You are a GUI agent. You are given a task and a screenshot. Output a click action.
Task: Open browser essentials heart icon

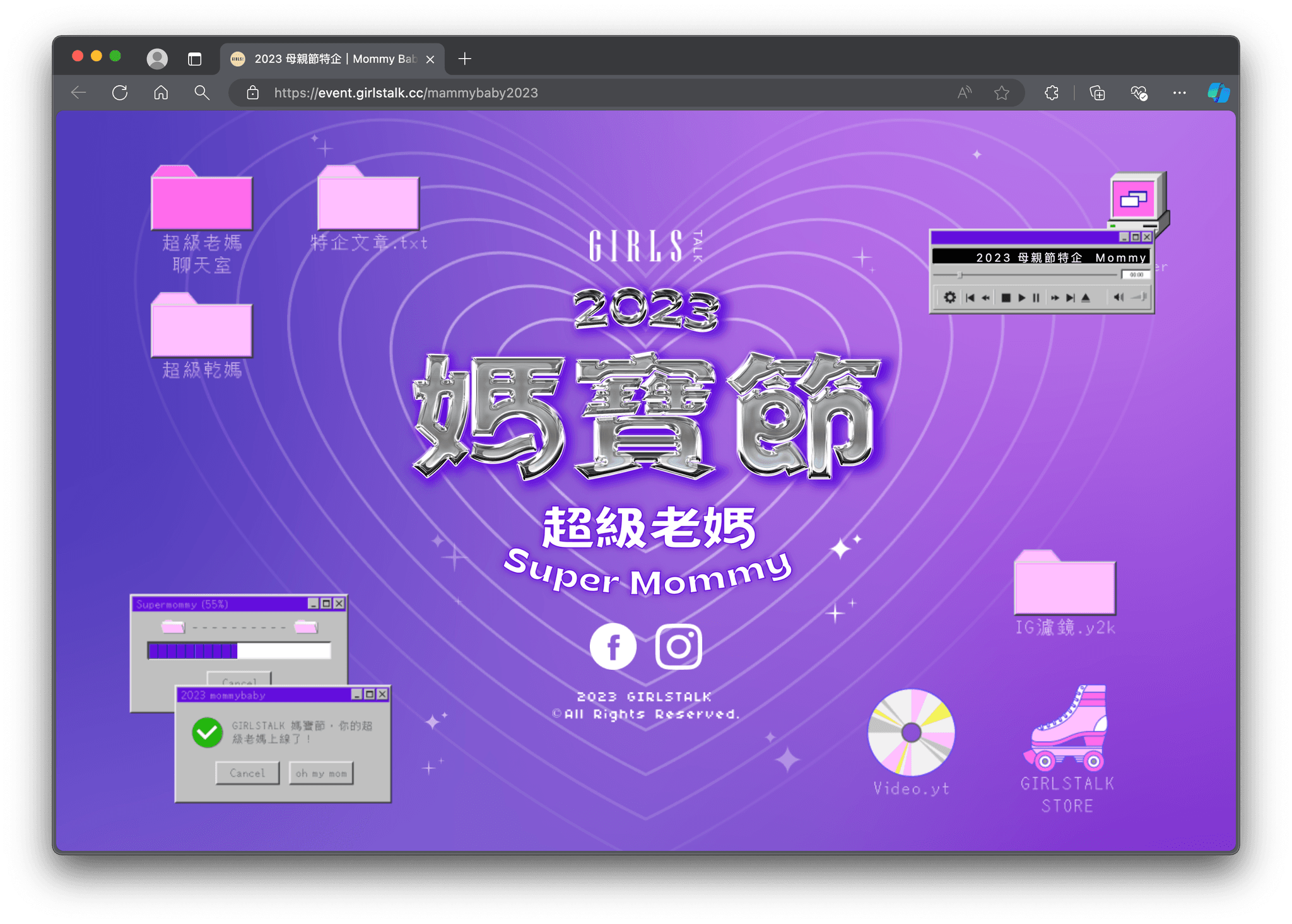click(x=1139, y=93)
